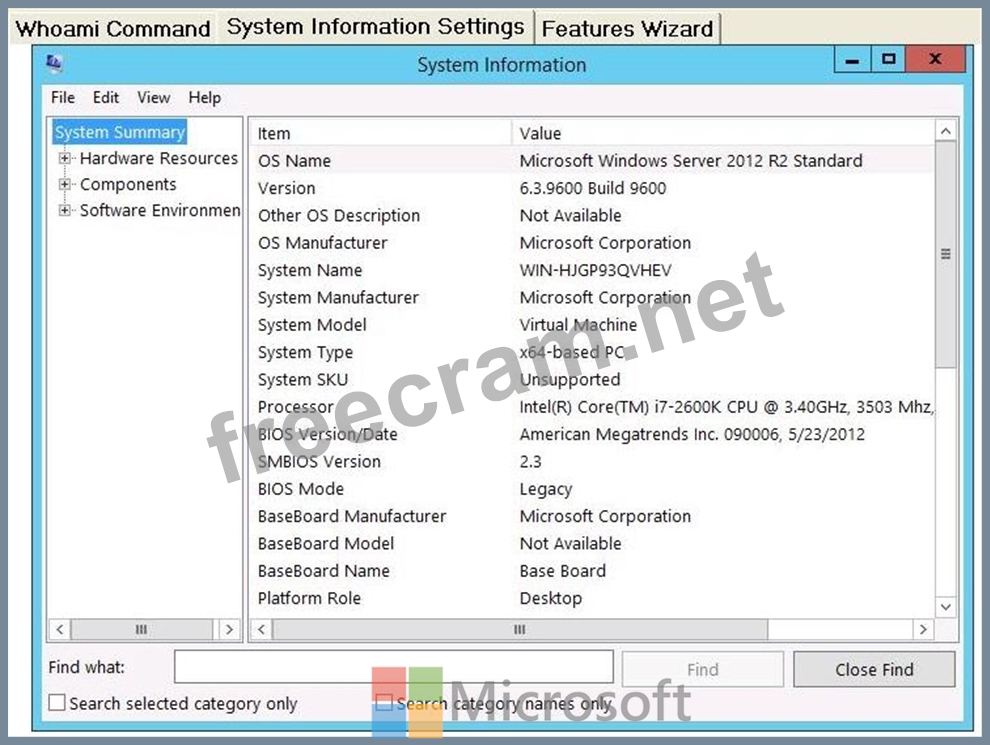Open the File menu
990x745 pixels.
(x=63, y=97)
